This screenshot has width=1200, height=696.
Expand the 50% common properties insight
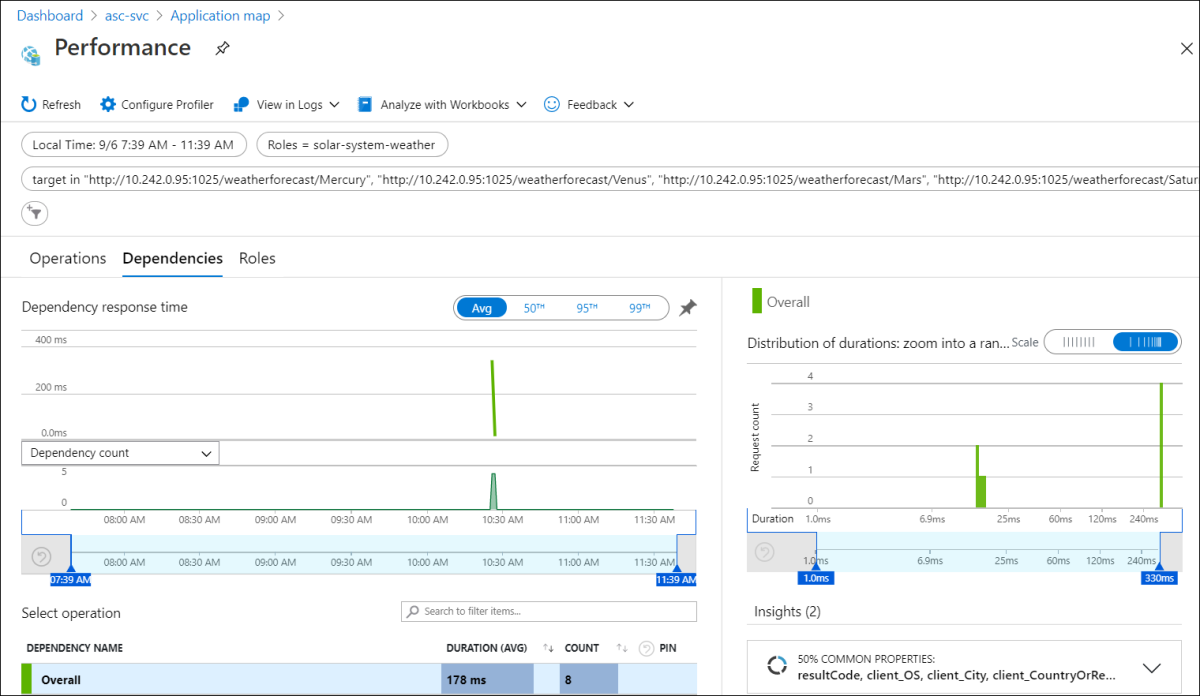pos(1151,668)
